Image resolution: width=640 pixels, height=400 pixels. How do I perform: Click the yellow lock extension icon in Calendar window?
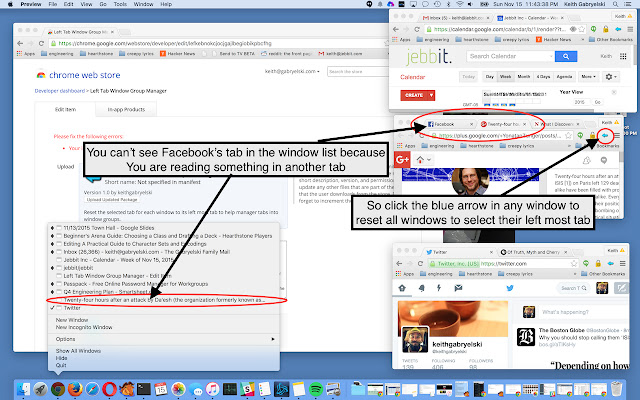(x=606, y=29)
